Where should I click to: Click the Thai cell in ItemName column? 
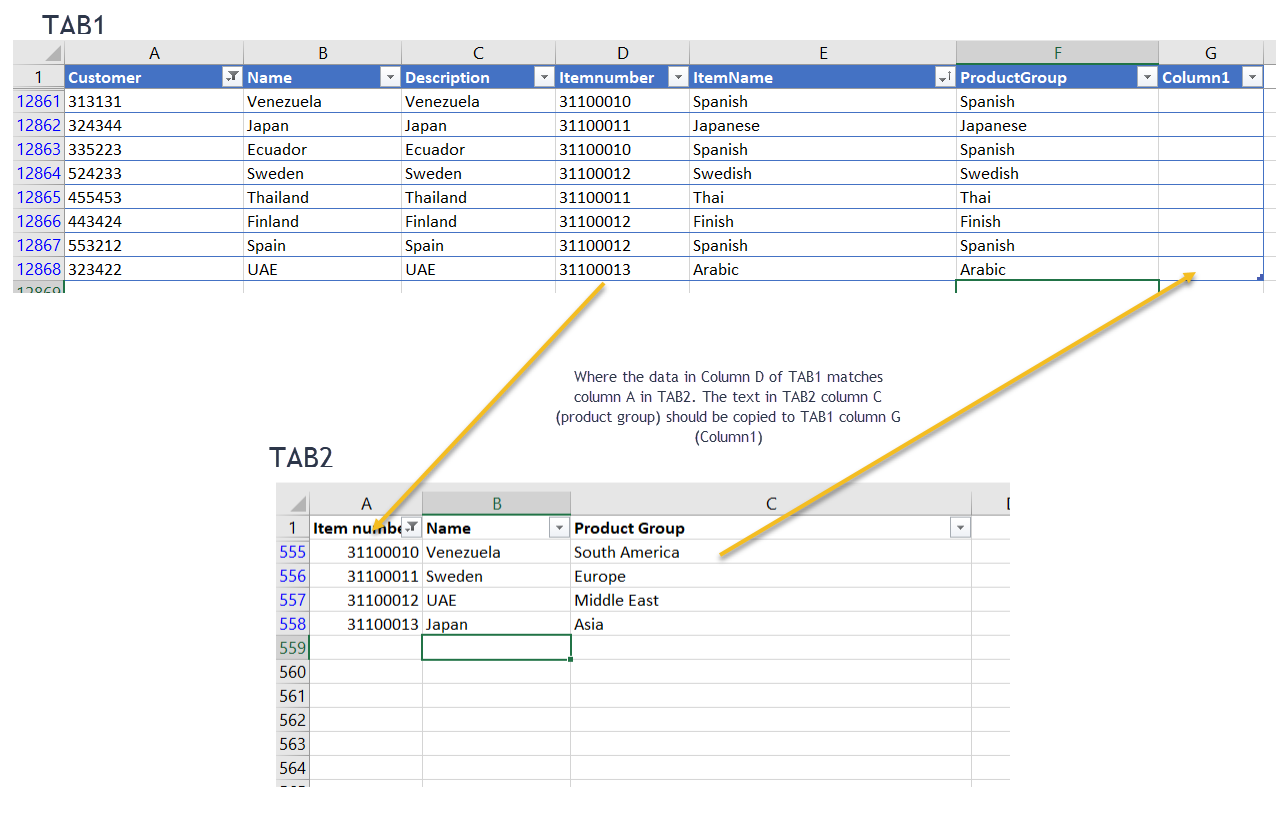[x=823, y=197]
